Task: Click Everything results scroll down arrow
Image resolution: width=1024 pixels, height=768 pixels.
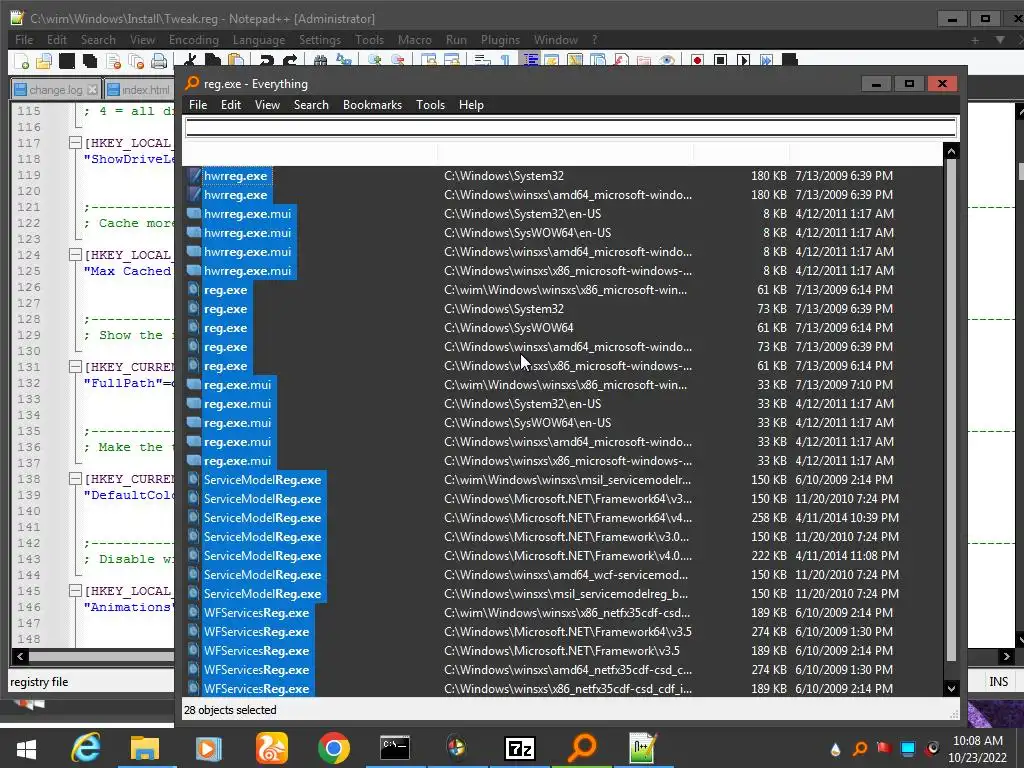Action: tap(952, 688)
